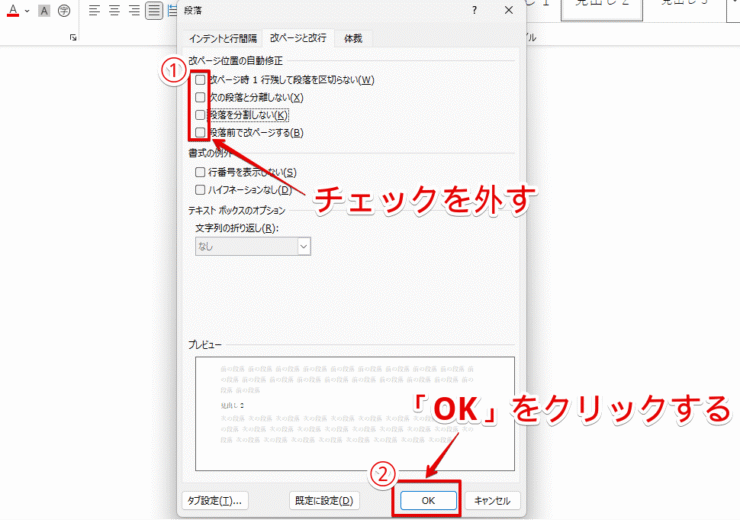Toggle 次の段落と分離しない checkbox
Viewport: 740px width, 520px height.
[x=201, y=97]
